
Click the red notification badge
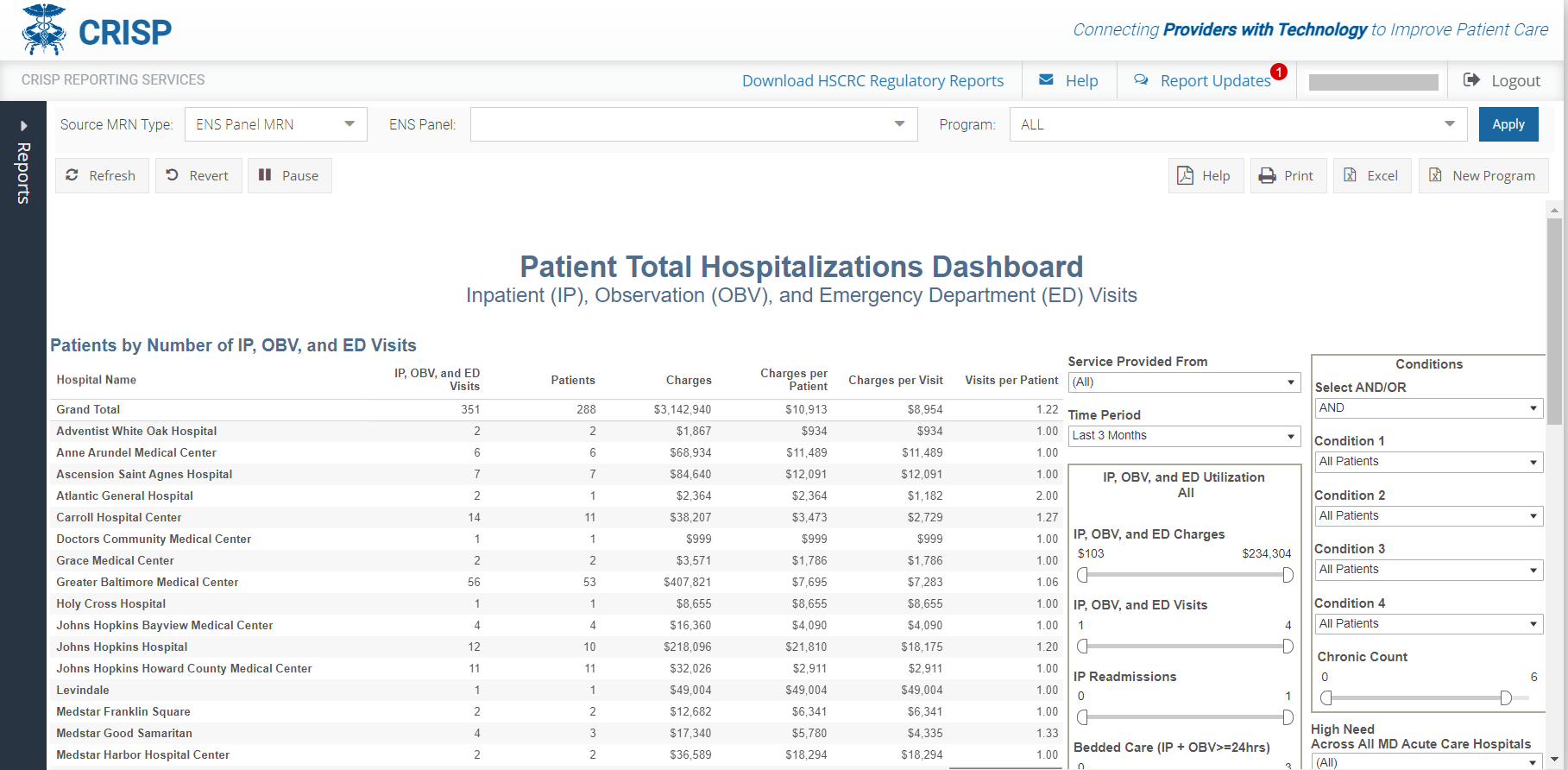[1279, 72]
